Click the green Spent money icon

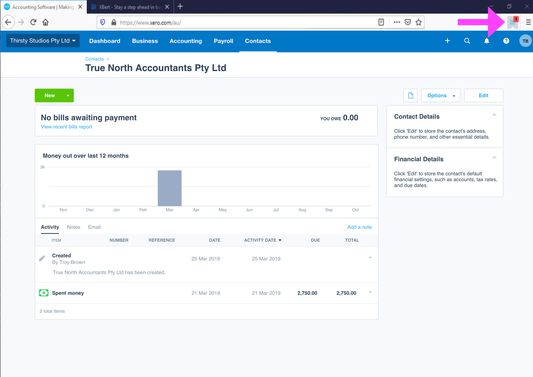(x=44, y=293)
